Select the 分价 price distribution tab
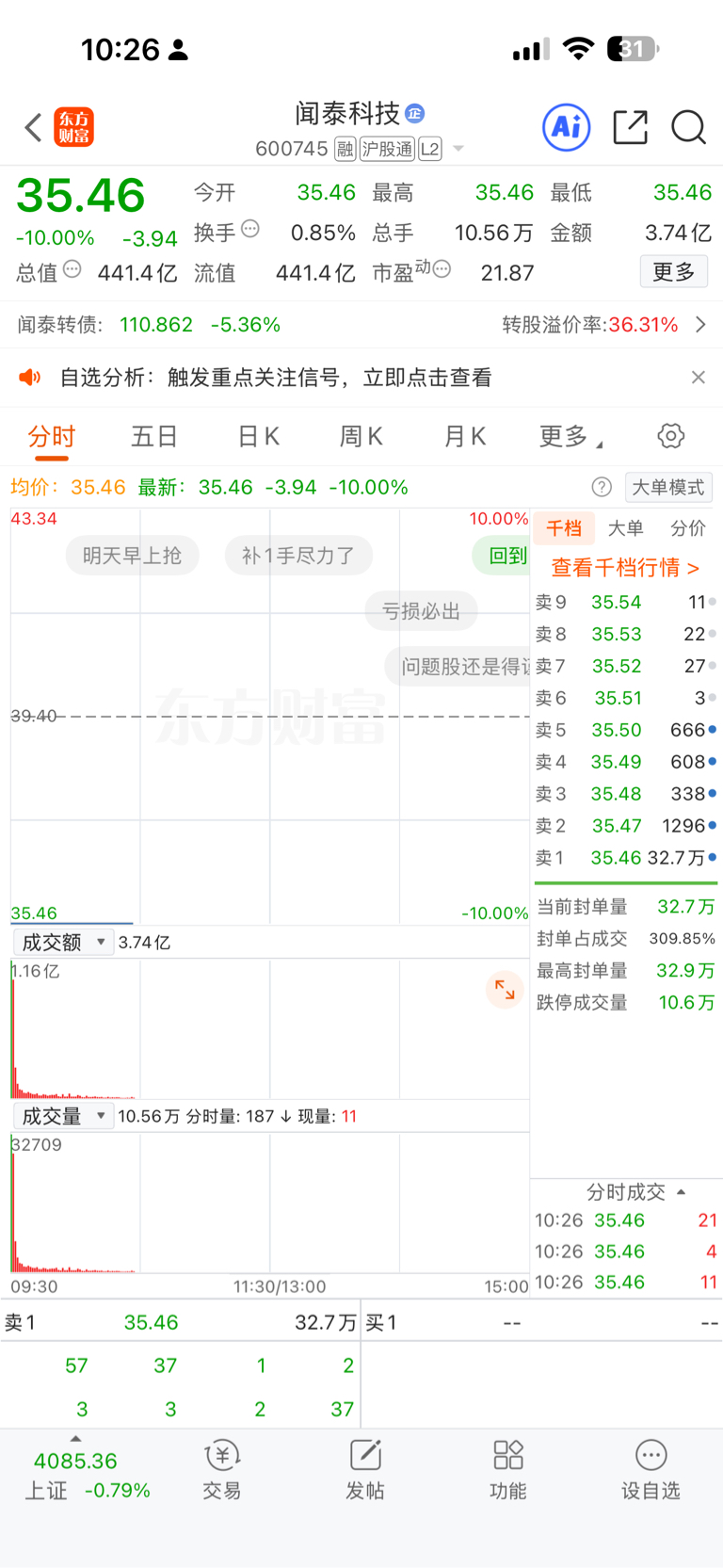Image resolution: width=723 pixels, height=1568 pixels. pos(688,528)
